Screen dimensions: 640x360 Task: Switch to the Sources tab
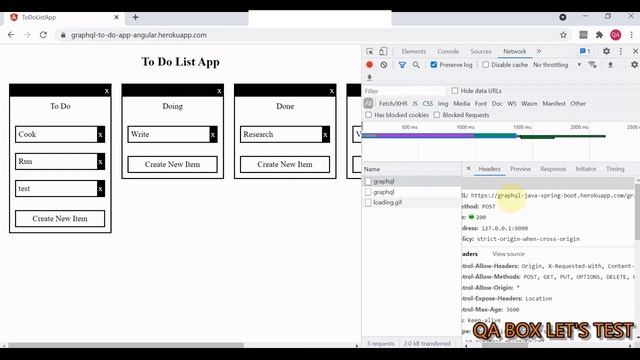pyautogui.click(x=481, y=51)
